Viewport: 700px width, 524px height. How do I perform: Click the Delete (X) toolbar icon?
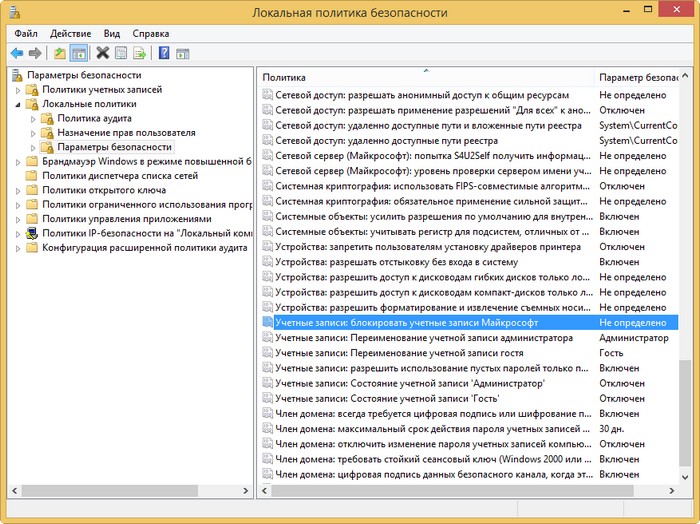[103, 53]
